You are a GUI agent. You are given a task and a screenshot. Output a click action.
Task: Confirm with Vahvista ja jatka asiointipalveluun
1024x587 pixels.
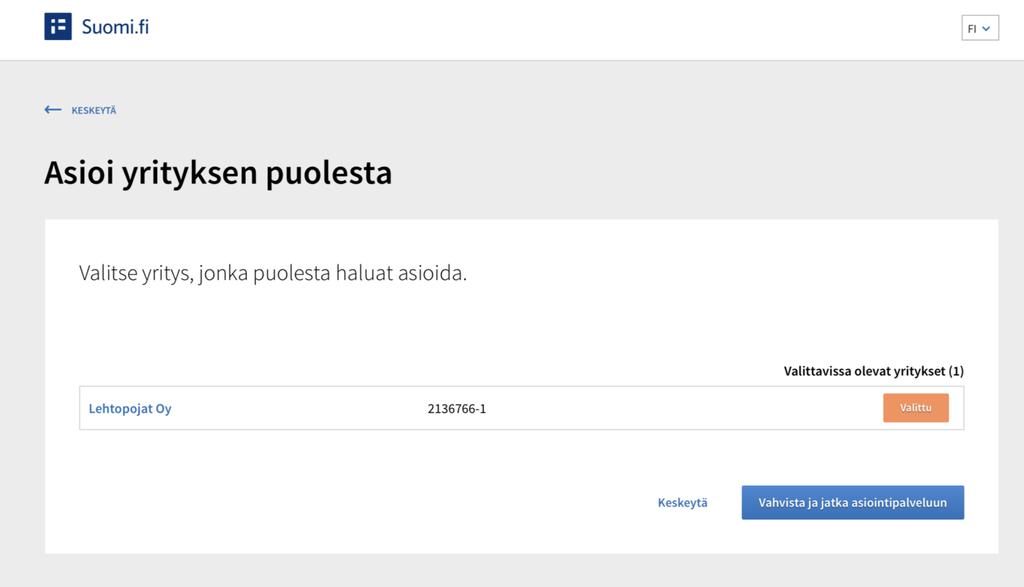pos(852,502)
